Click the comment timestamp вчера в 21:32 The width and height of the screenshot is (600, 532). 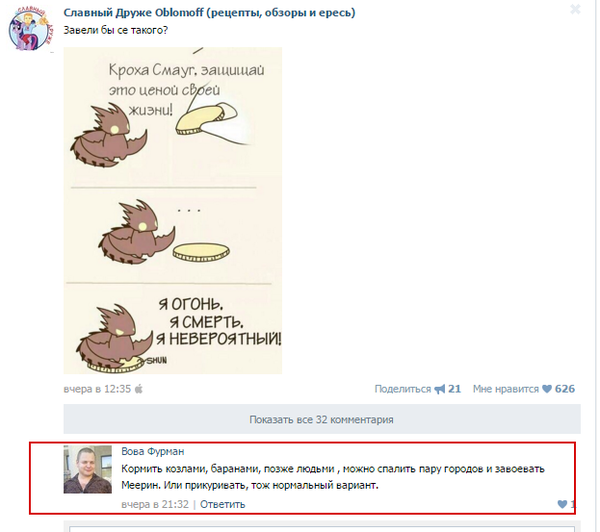click(x=155, y=504)
